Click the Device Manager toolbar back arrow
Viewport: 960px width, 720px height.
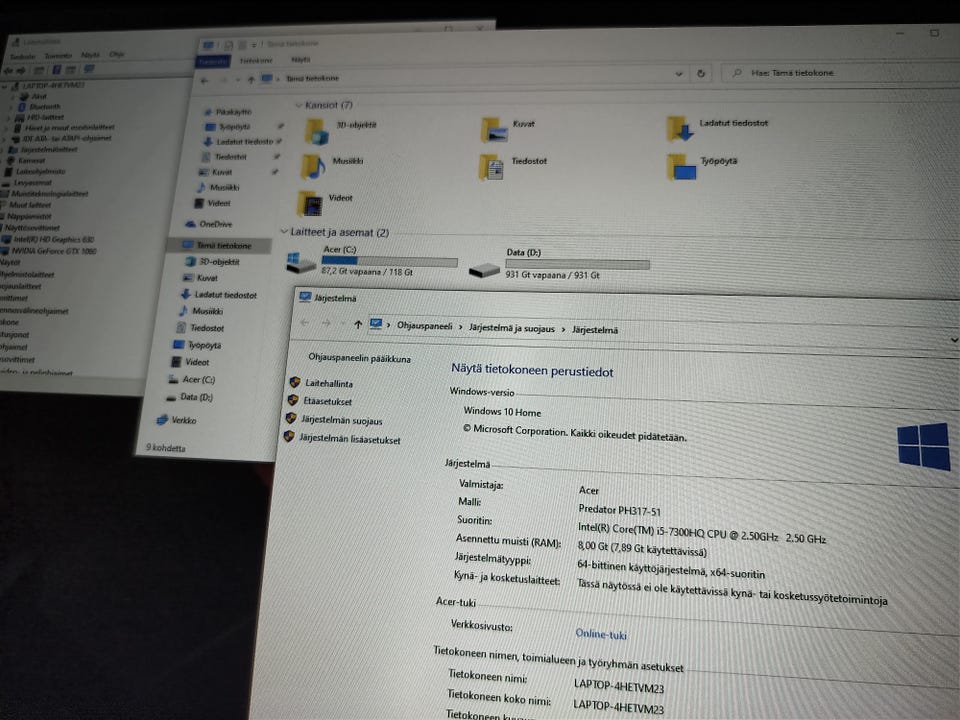tap(9, 70)
